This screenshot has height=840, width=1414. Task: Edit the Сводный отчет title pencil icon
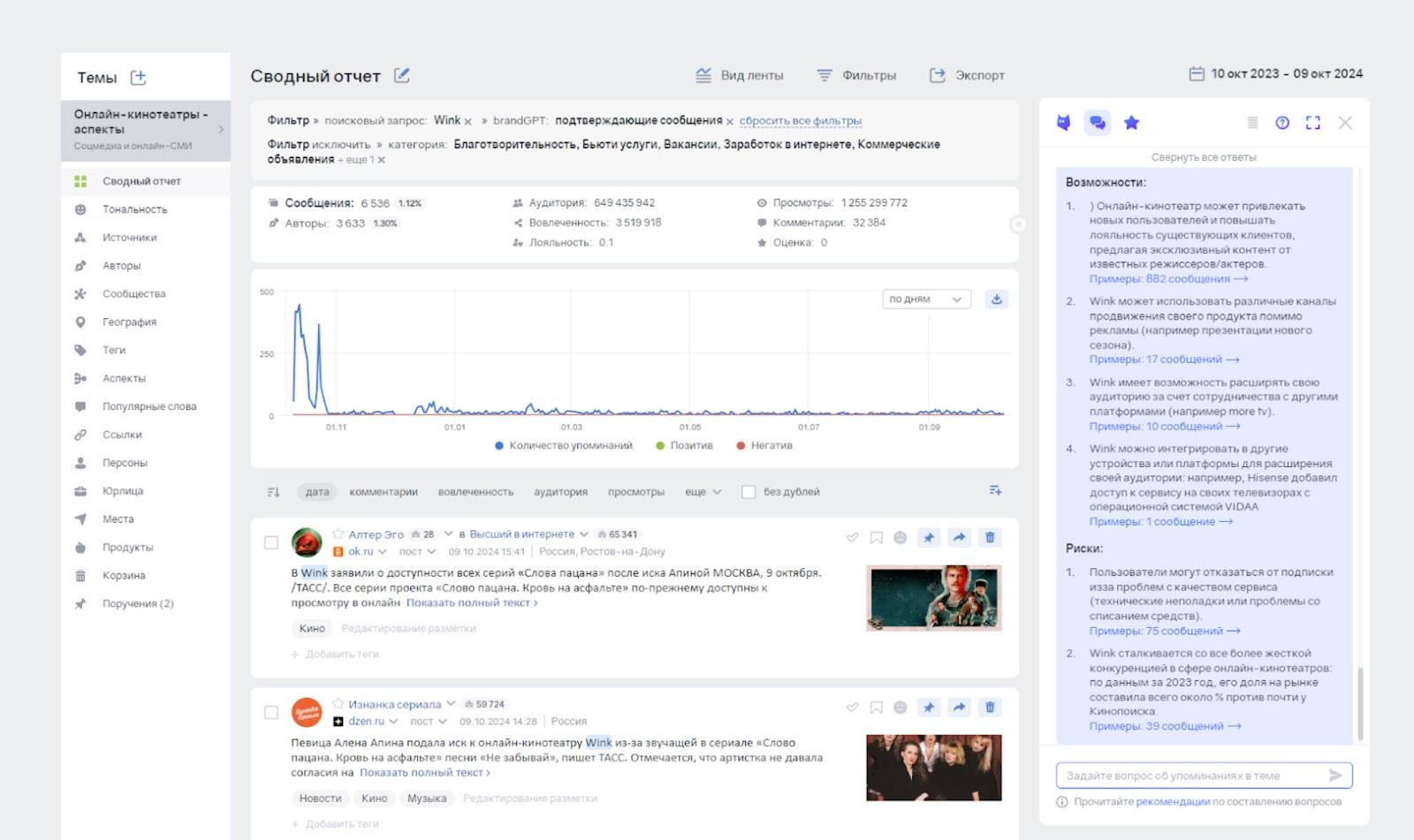[x=402, y=76]
